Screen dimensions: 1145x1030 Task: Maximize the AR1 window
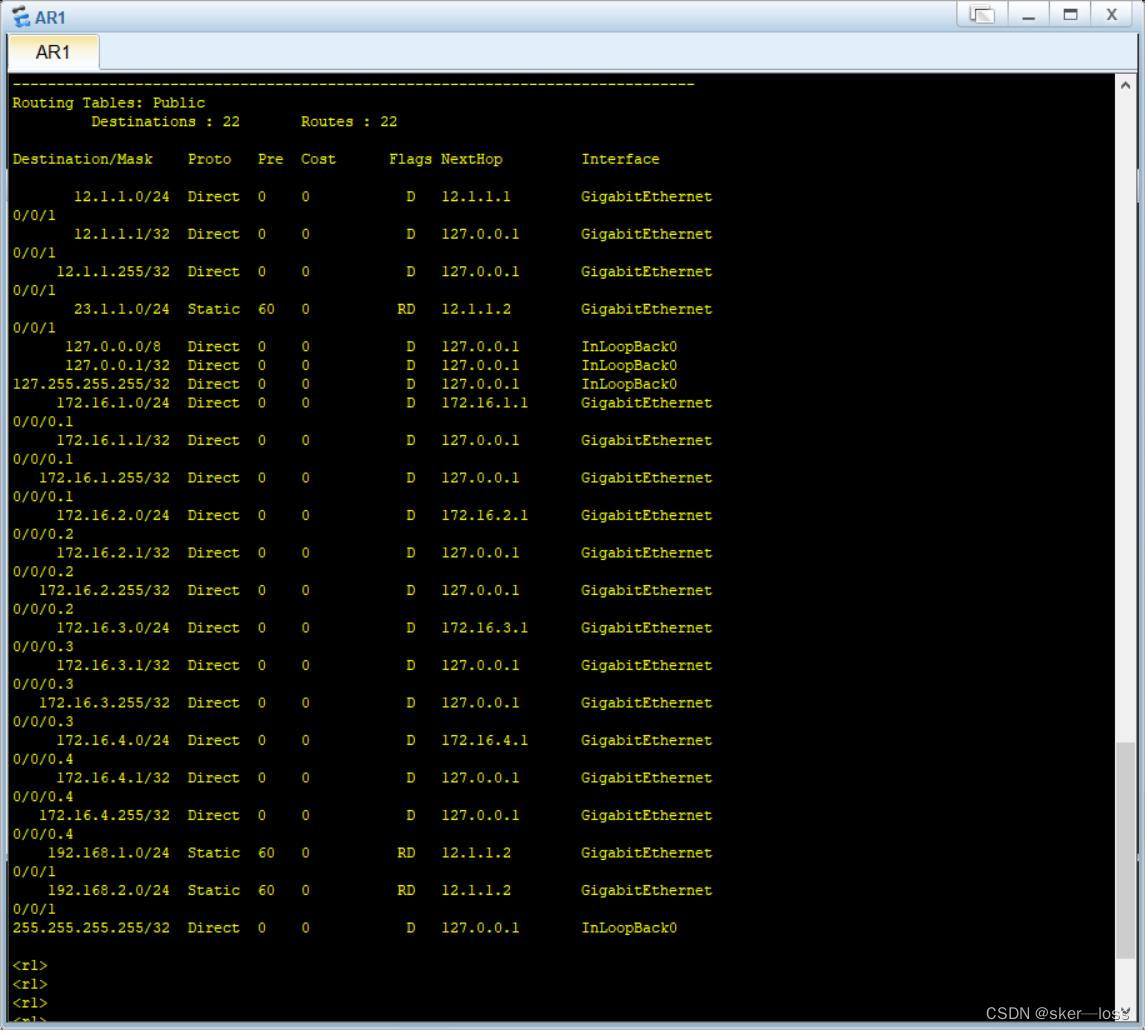tap(1071, 15)
